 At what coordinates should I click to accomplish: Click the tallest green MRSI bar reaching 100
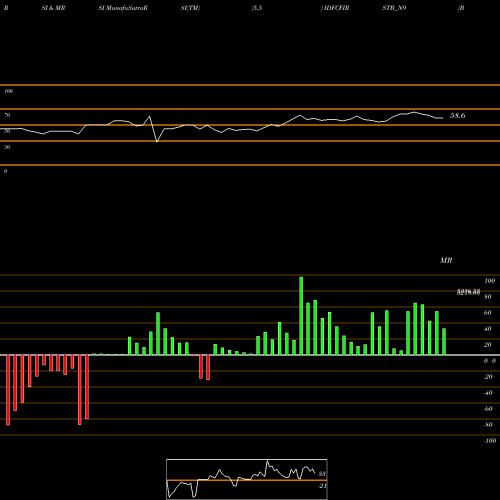point(301,316)
